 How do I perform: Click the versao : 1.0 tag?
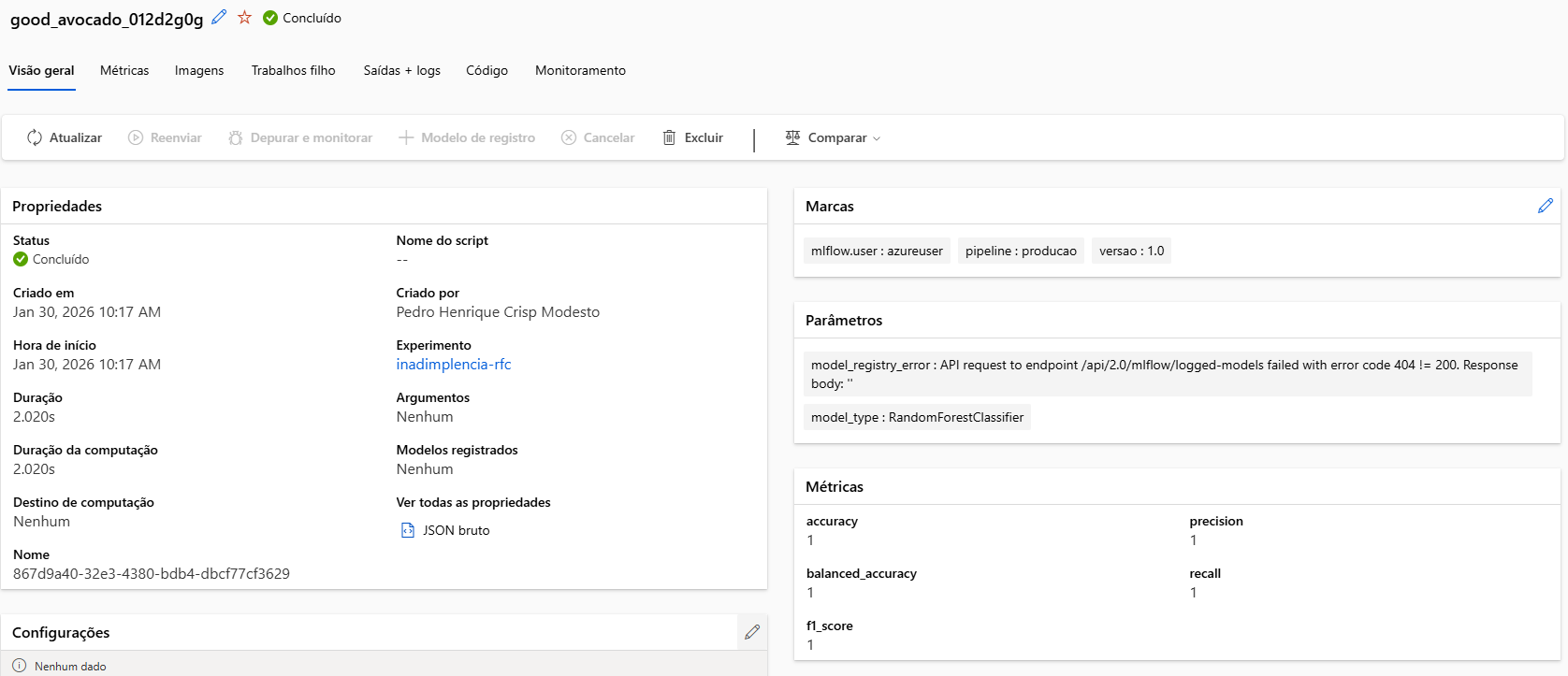(x=1131, y=251)
